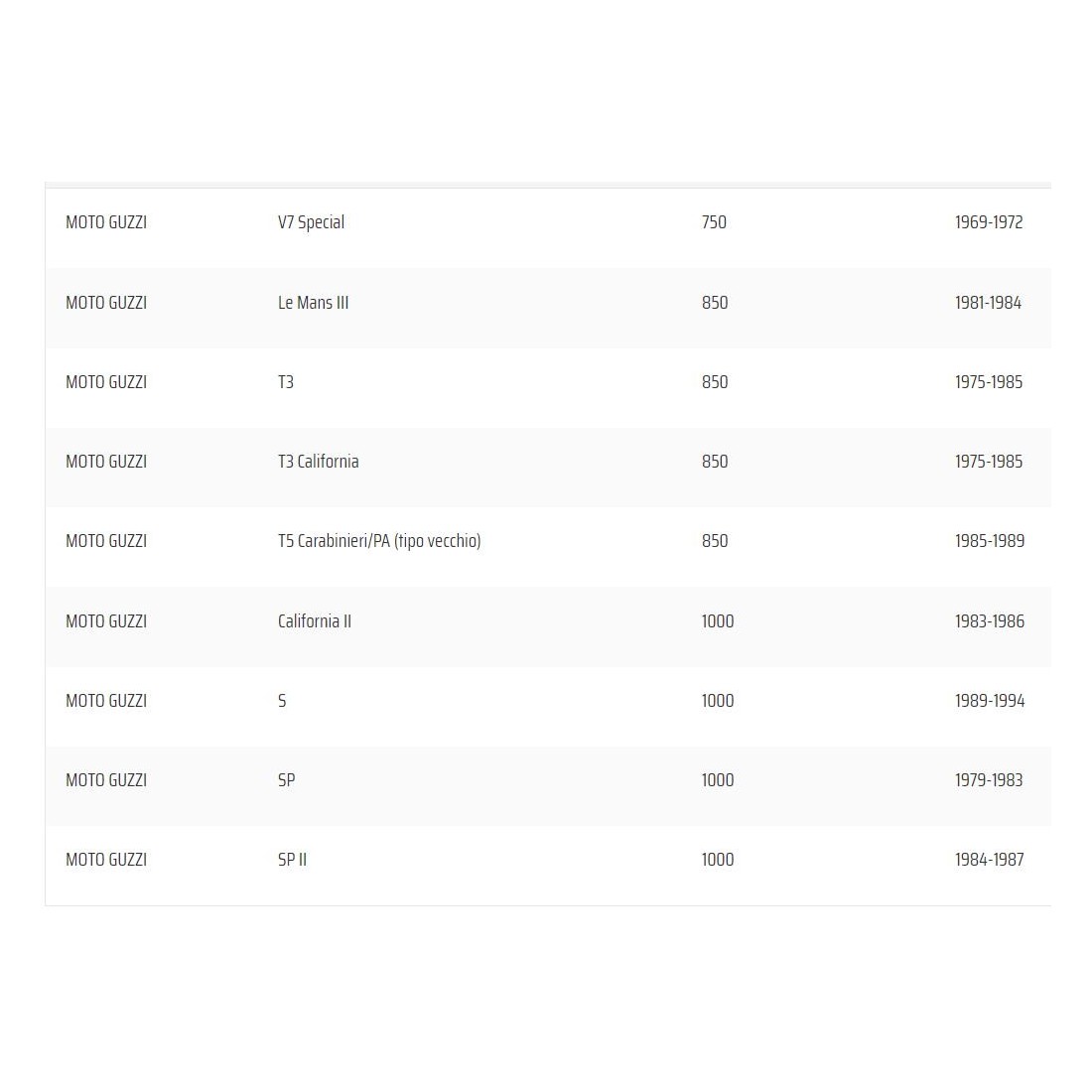Click the T5 Carabinieri/PA (tipo vecchio) entry
The width and height of the screenshot is (1092, 1092).
coord(378,541)
